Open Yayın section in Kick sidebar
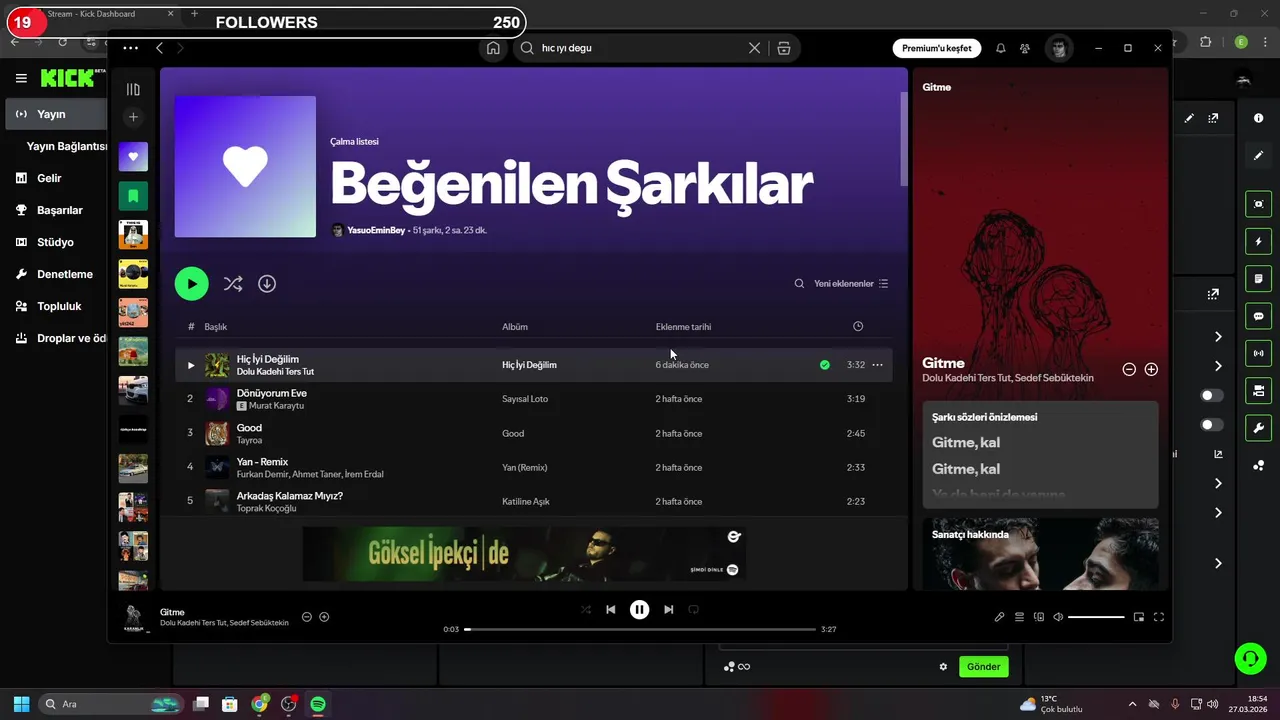 pos(55,114)
